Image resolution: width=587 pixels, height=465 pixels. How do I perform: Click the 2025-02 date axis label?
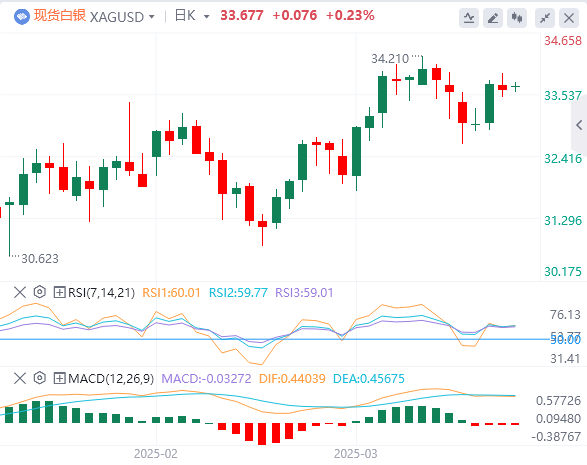click(x=156, y=454)
